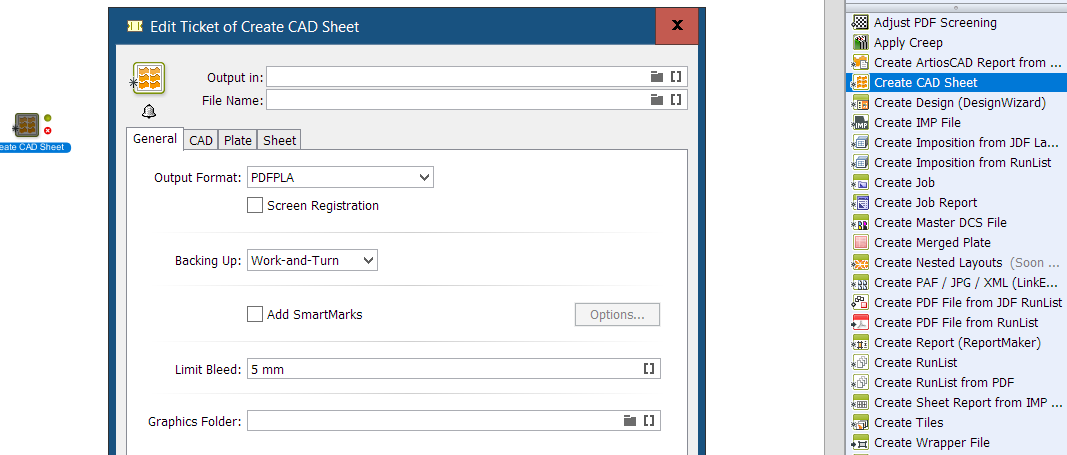Insert SmartName into File Name field

[676, 100]
